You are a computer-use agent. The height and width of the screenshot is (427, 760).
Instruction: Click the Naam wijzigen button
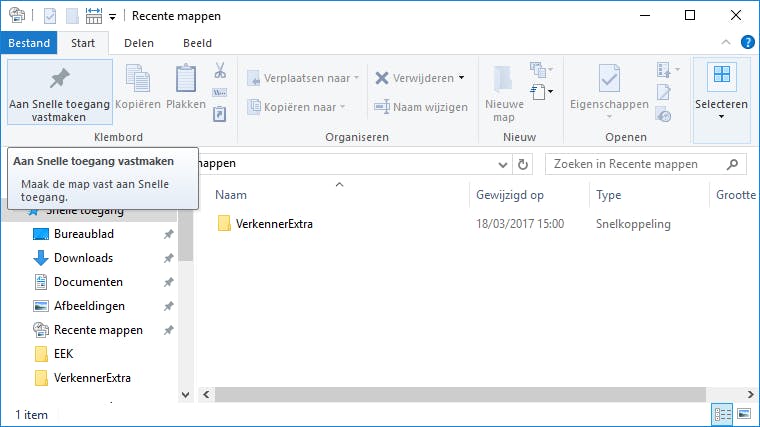point(421,107)
